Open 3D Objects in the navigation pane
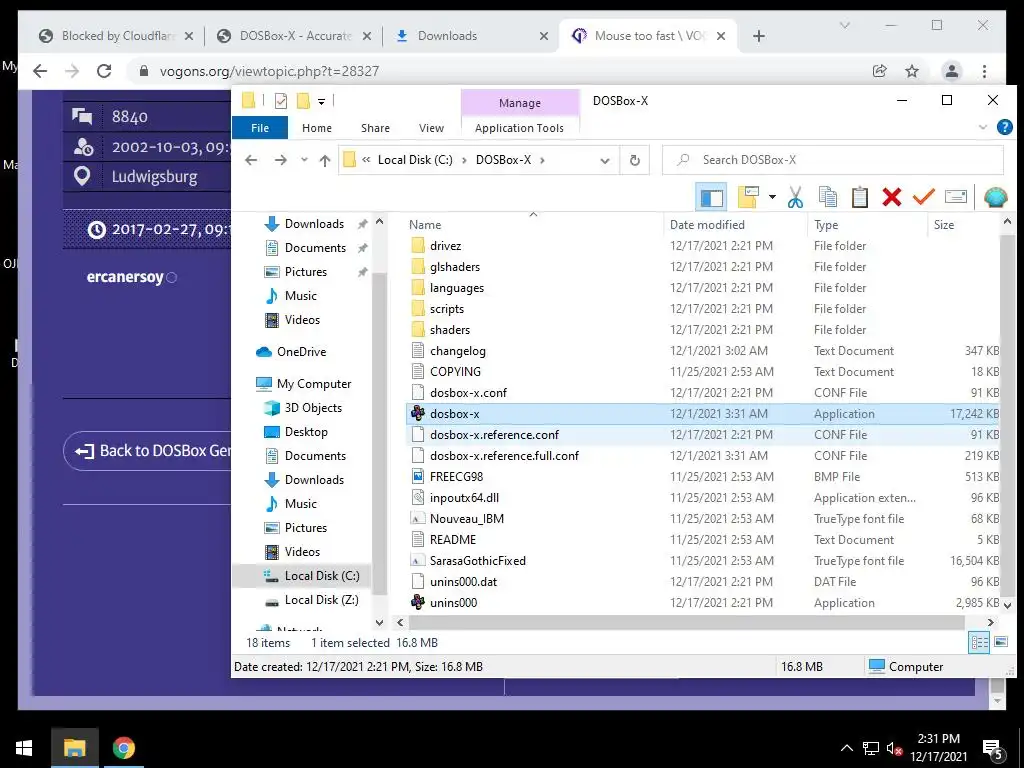Viewport: 1024px width, 768px height. [313, 408]
